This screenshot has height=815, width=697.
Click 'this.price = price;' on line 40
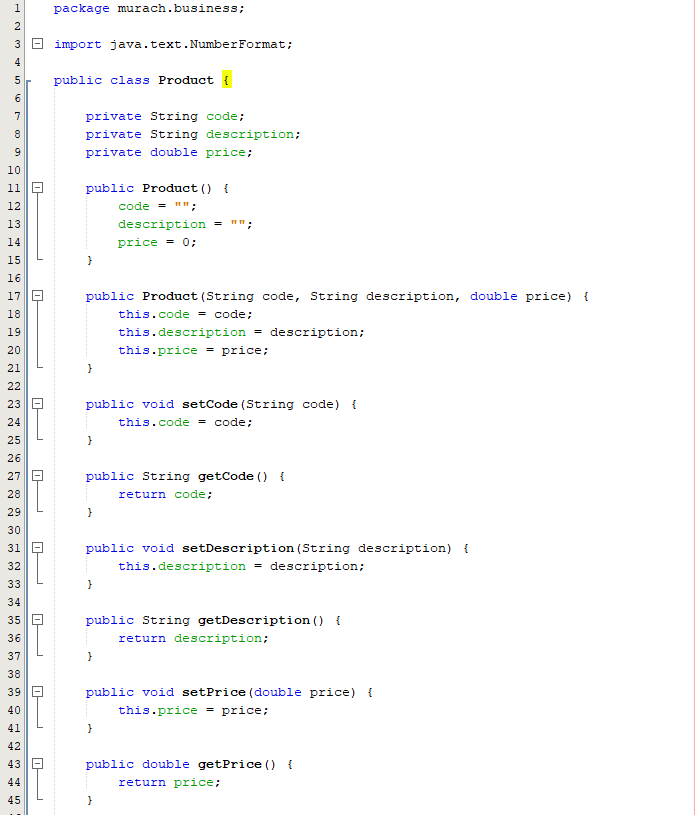193,711
